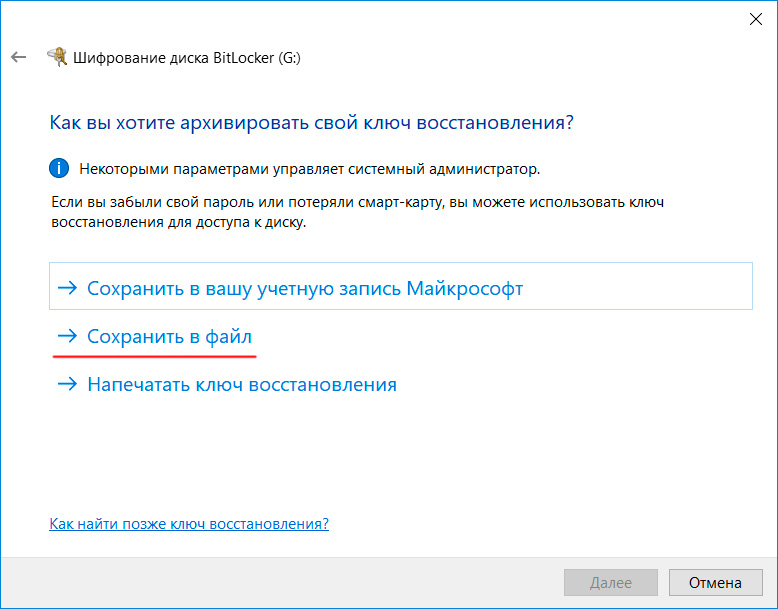Viewport: 778px width, 609px height.
Task: Click the arrow icon beside "Напечатать ключ восстановления"
Action: click(68, 384)
